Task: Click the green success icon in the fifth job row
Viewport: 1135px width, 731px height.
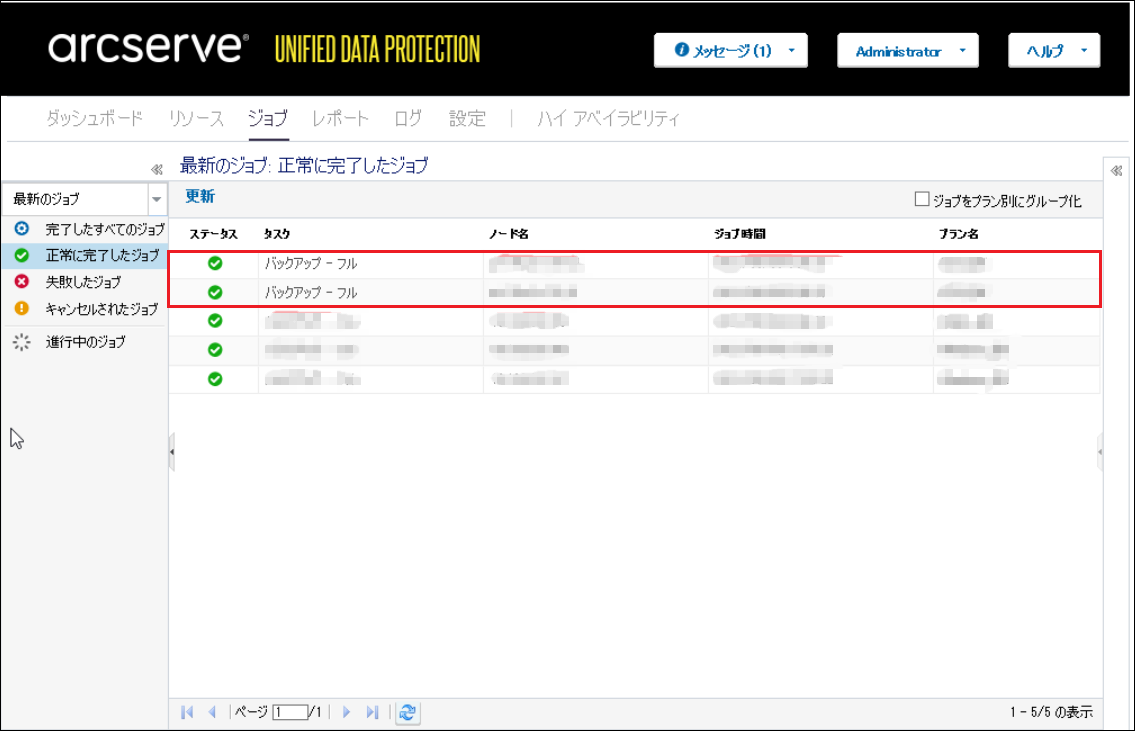Action: (215, 379)
